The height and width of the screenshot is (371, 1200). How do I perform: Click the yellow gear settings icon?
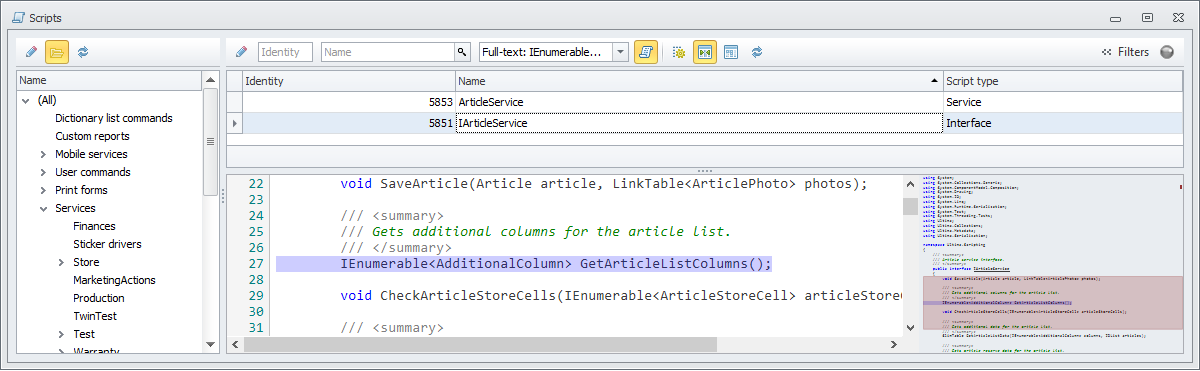point(679,51)
